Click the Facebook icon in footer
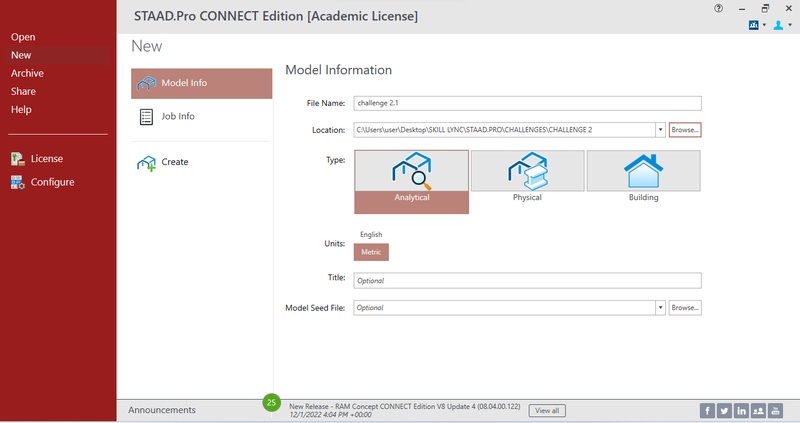 pyautogui.click(x=707, y=410)
